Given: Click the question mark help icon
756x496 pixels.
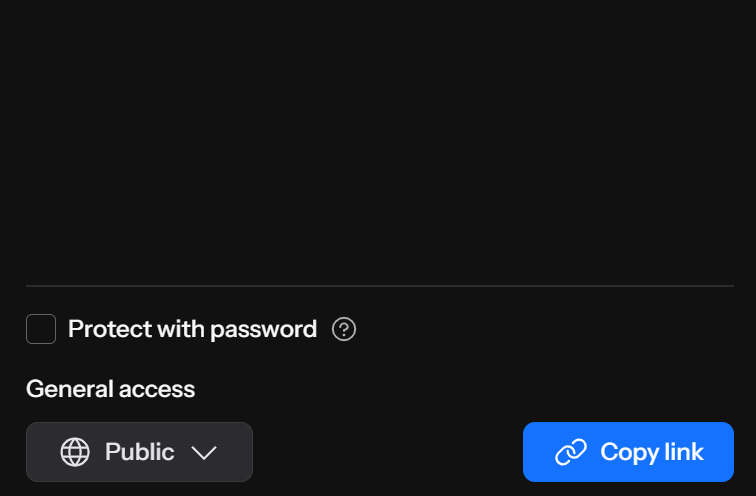Looking at the screenshot, I should [x=344, y=329].
